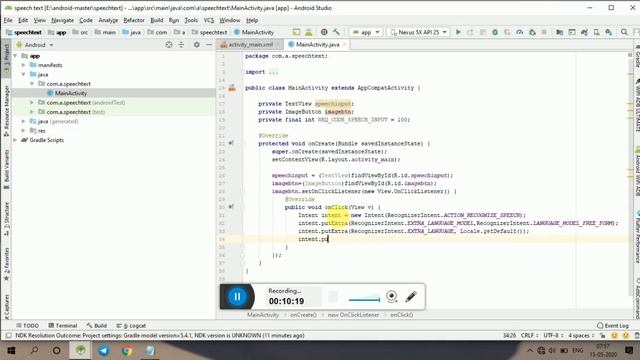Open the Build tool window
640x360 pixels.
(x=97, y=325)
